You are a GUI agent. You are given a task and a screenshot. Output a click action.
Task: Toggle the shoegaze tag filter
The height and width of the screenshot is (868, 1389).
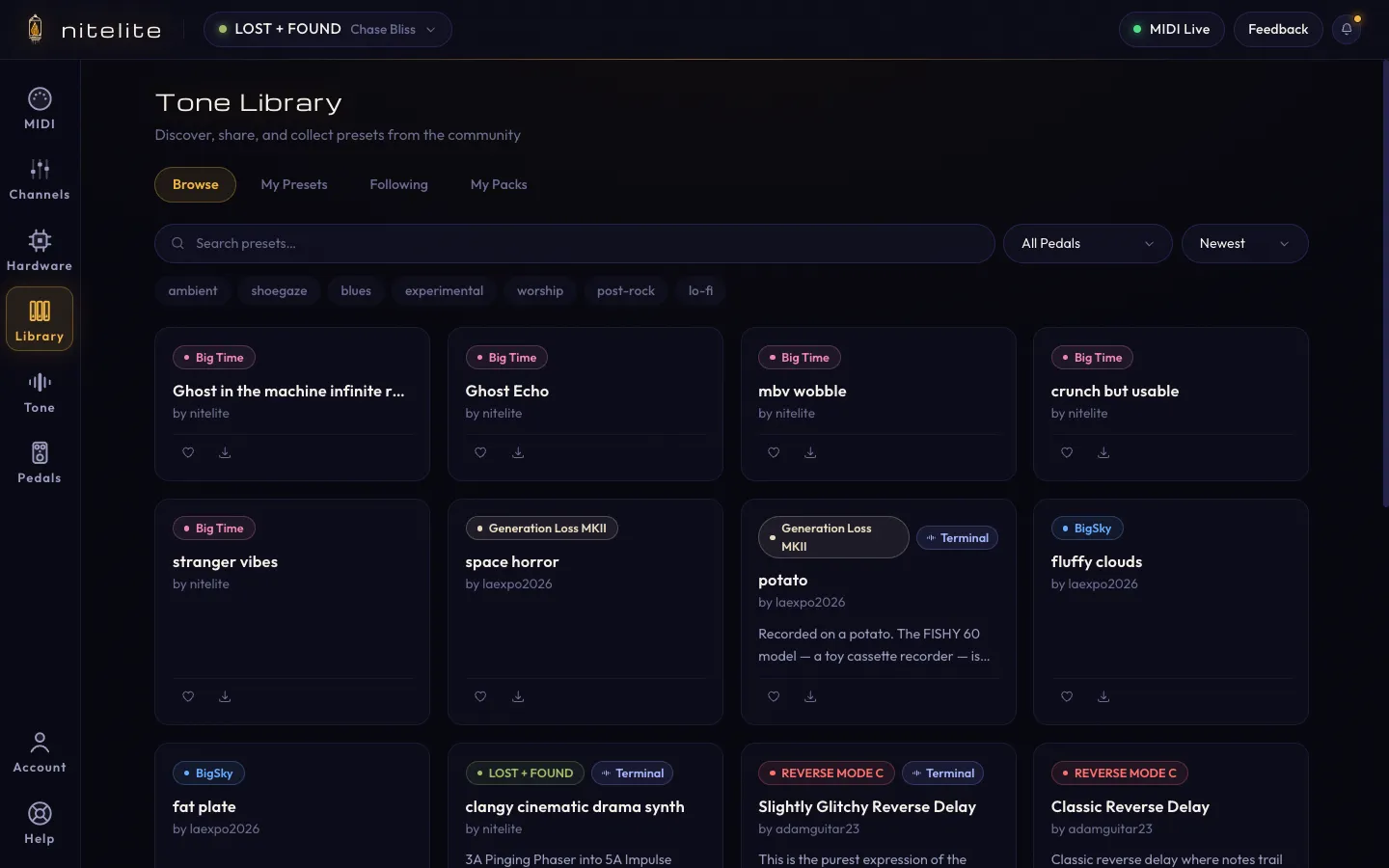(x=279, y=290)
